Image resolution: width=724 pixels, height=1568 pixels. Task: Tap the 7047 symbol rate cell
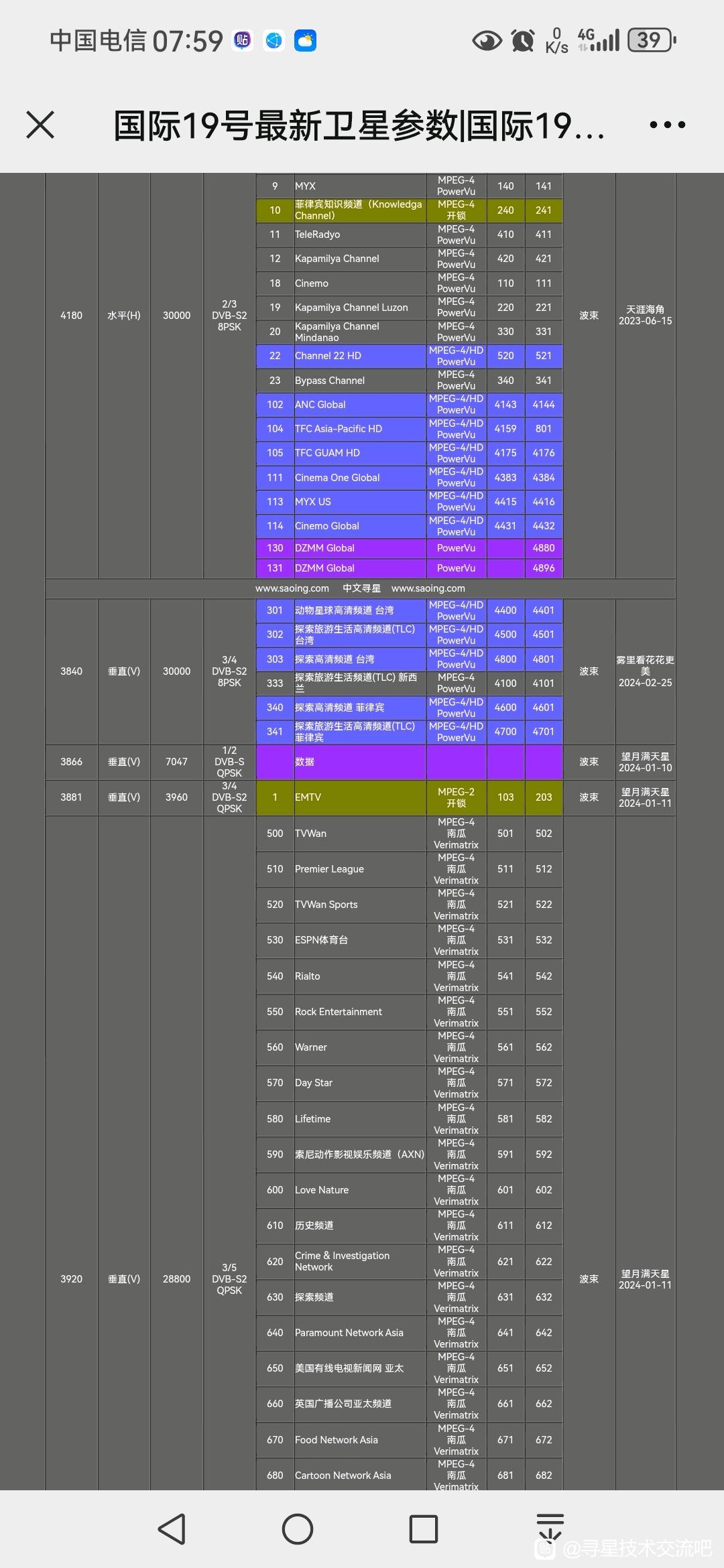pos(177,762)
